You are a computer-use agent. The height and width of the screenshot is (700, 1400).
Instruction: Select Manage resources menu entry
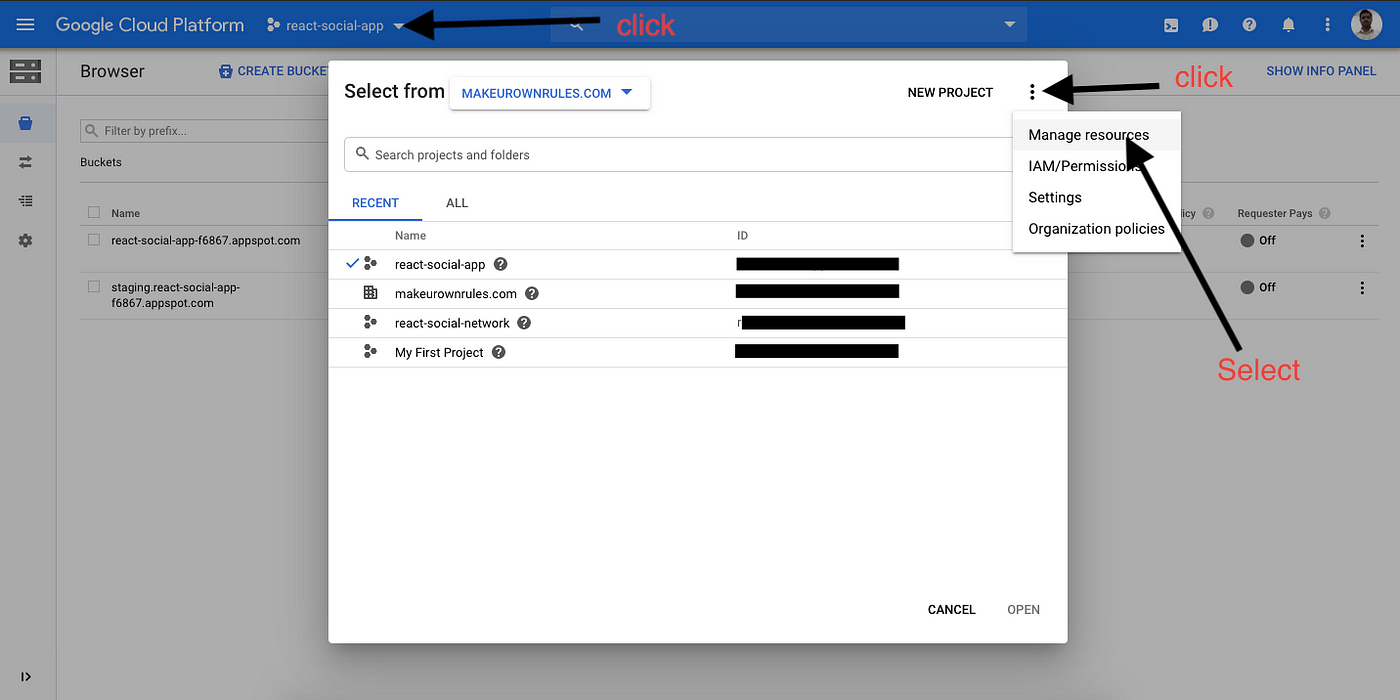click(1096, 135)
